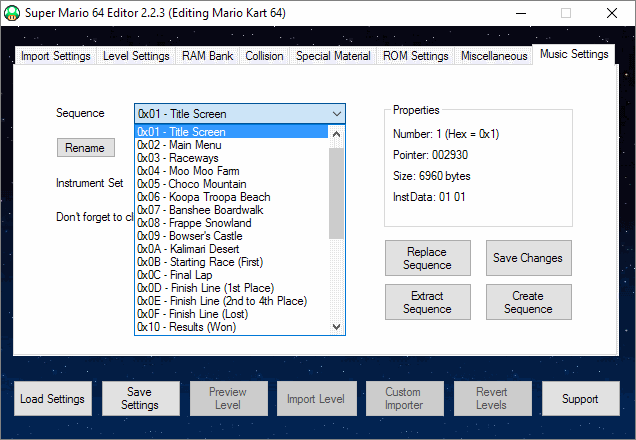This screenshot has width=636, height=440.
Task: Select 0x03 - Raceways sequence
Action: (231, 158)
